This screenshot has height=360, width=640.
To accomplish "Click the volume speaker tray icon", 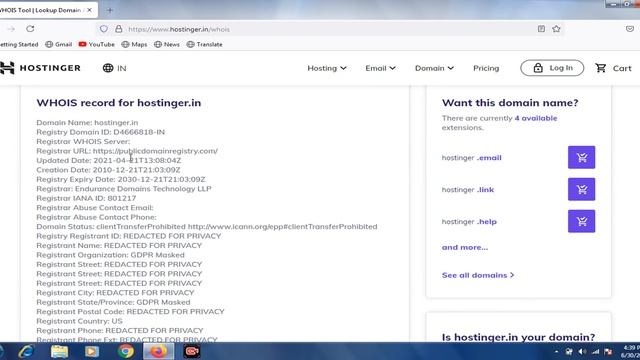I will pos(582,351).
